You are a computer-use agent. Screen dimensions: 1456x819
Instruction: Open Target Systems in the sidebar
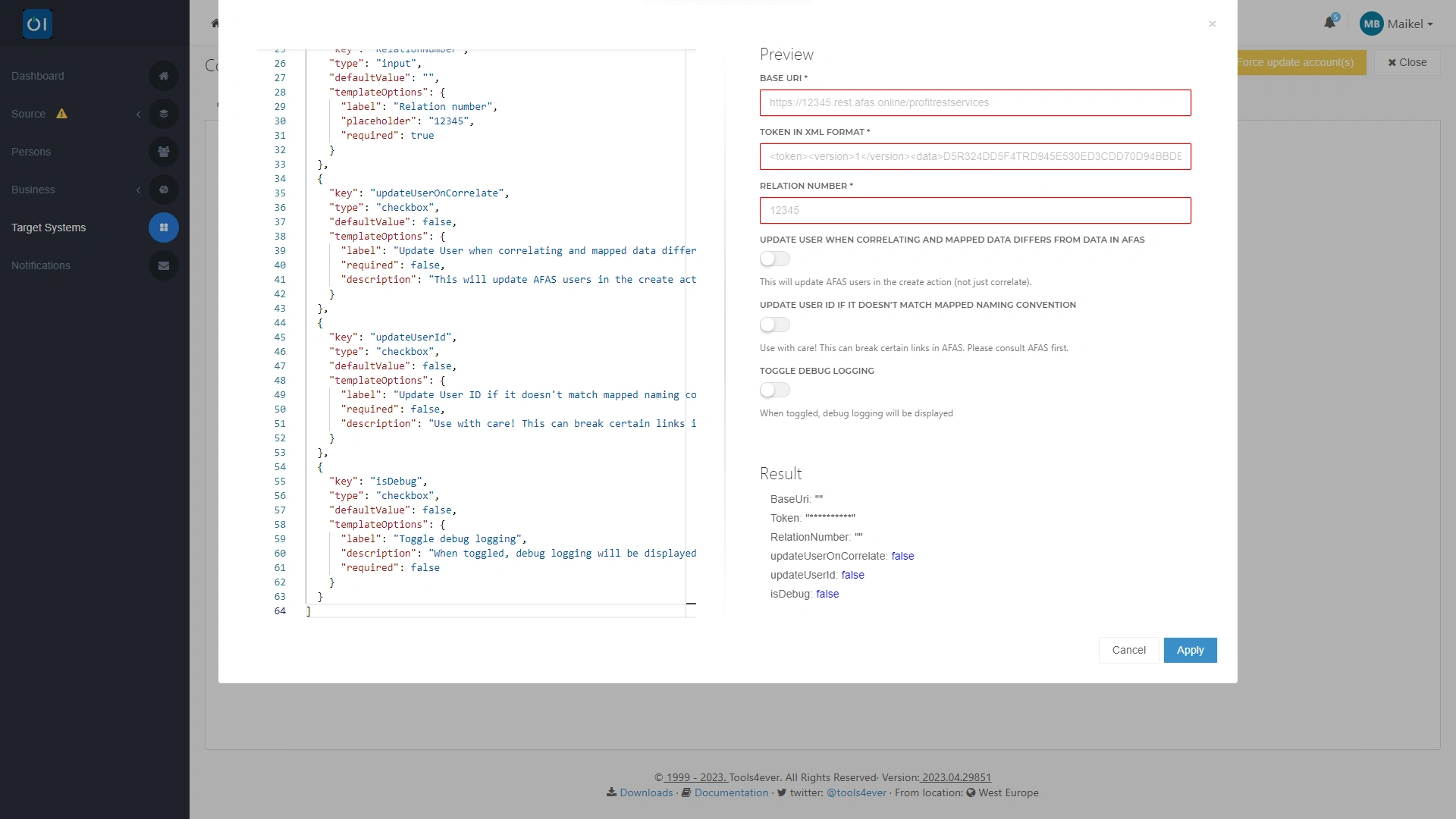pos(49,227)
